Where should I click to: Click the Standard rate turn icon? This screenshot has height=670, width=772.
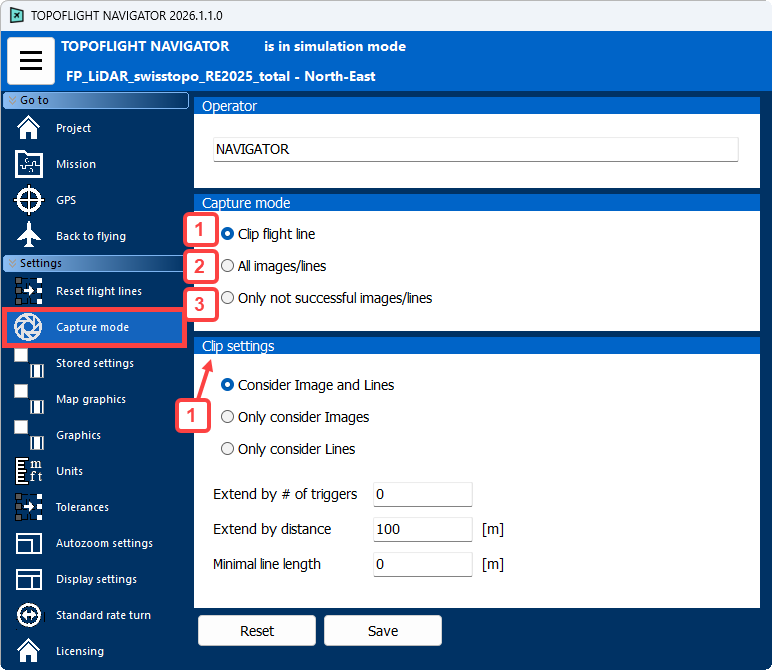tap(29, 615)
